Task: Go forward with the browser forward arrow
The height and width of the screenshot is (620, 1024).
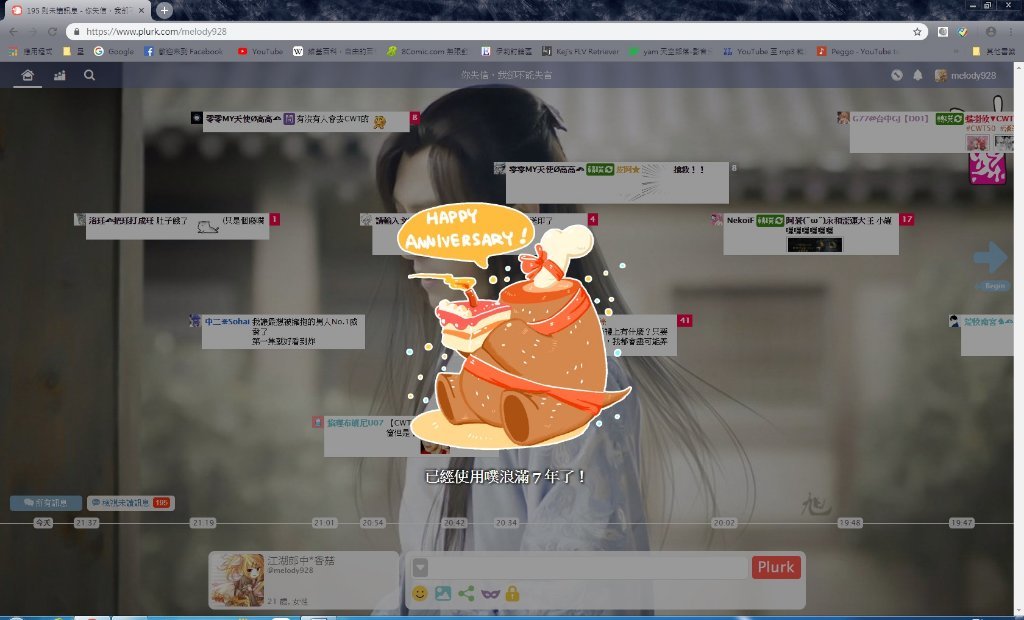Action: [33, 31]
